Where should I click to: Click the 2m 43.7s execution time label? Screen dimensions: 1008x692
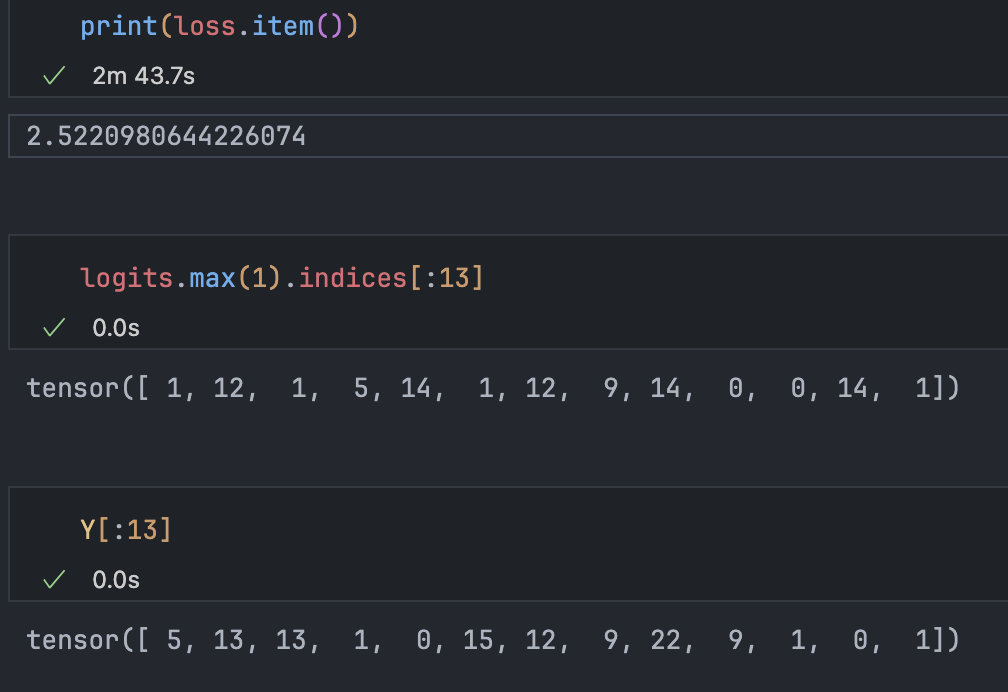point(143,76)
